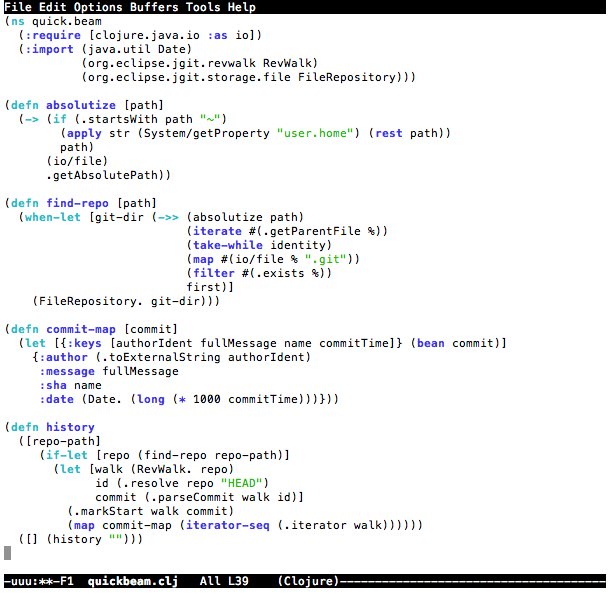609x603 pixels.
Task: Click the :author map key
Action: (x=63, y=357)
